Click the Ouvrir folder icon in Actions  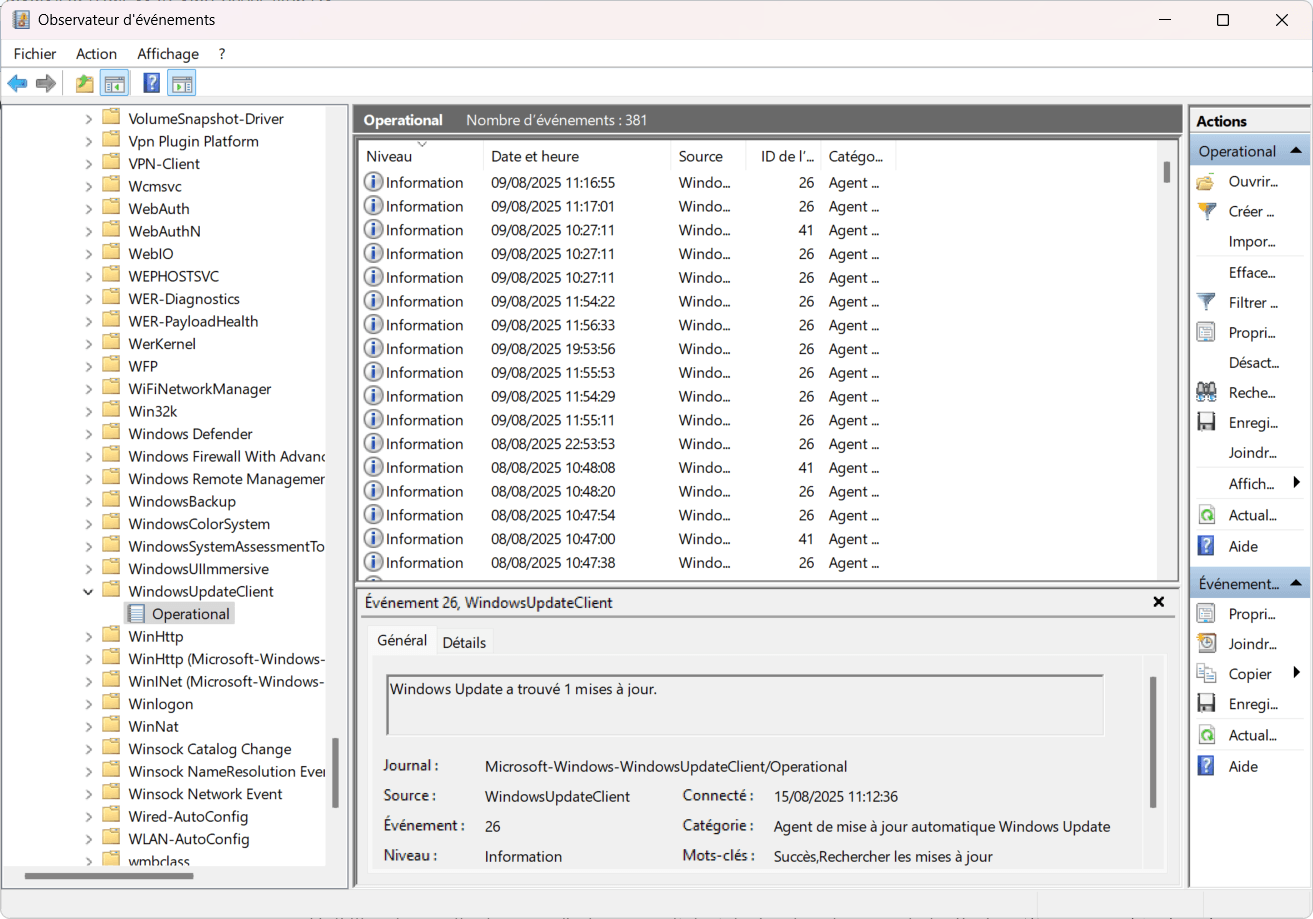(1207, 181)
